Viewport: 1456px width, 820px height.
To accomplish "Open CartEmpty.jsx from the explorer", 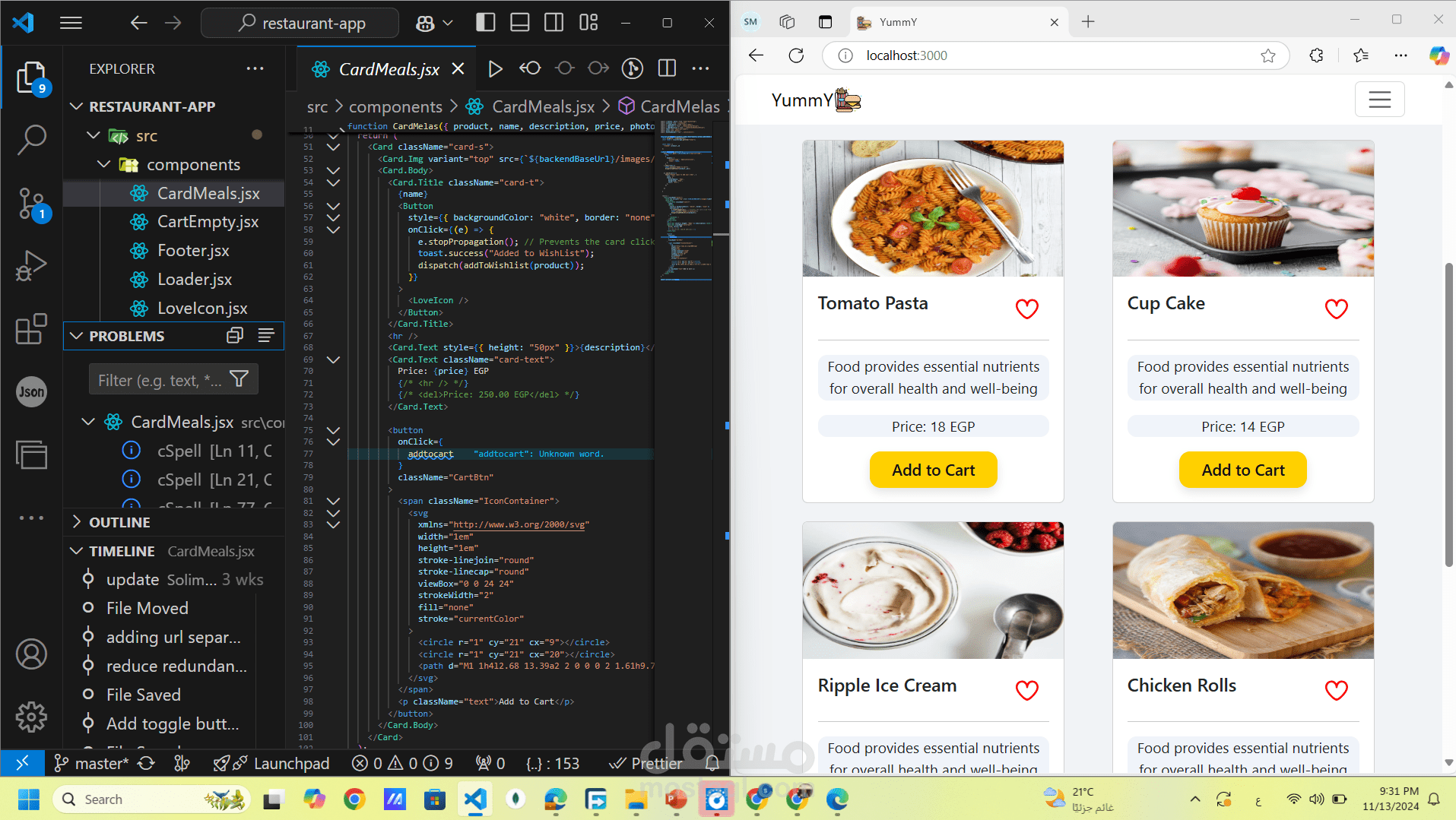I will 207,222.
